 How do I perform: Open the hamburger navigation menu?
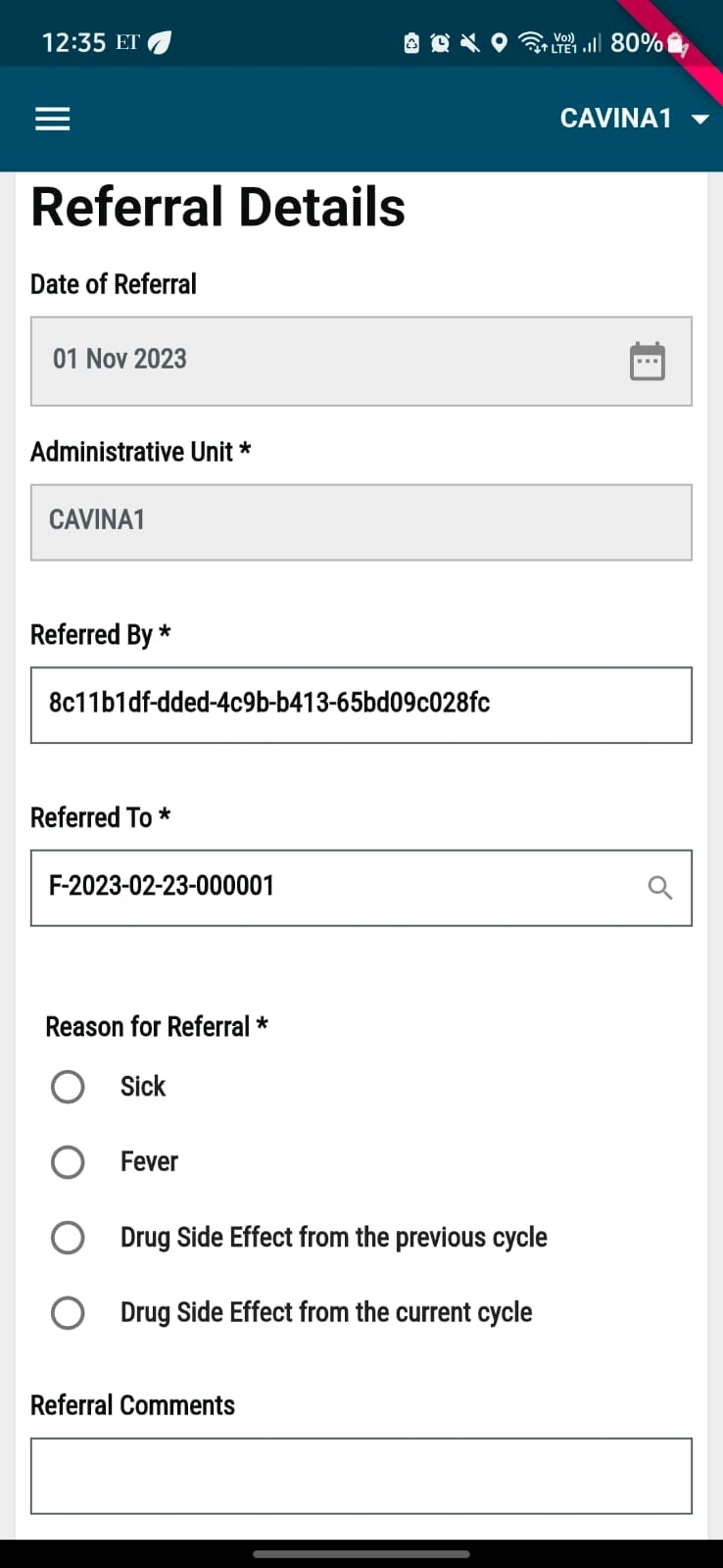click(x=52, y=119)
